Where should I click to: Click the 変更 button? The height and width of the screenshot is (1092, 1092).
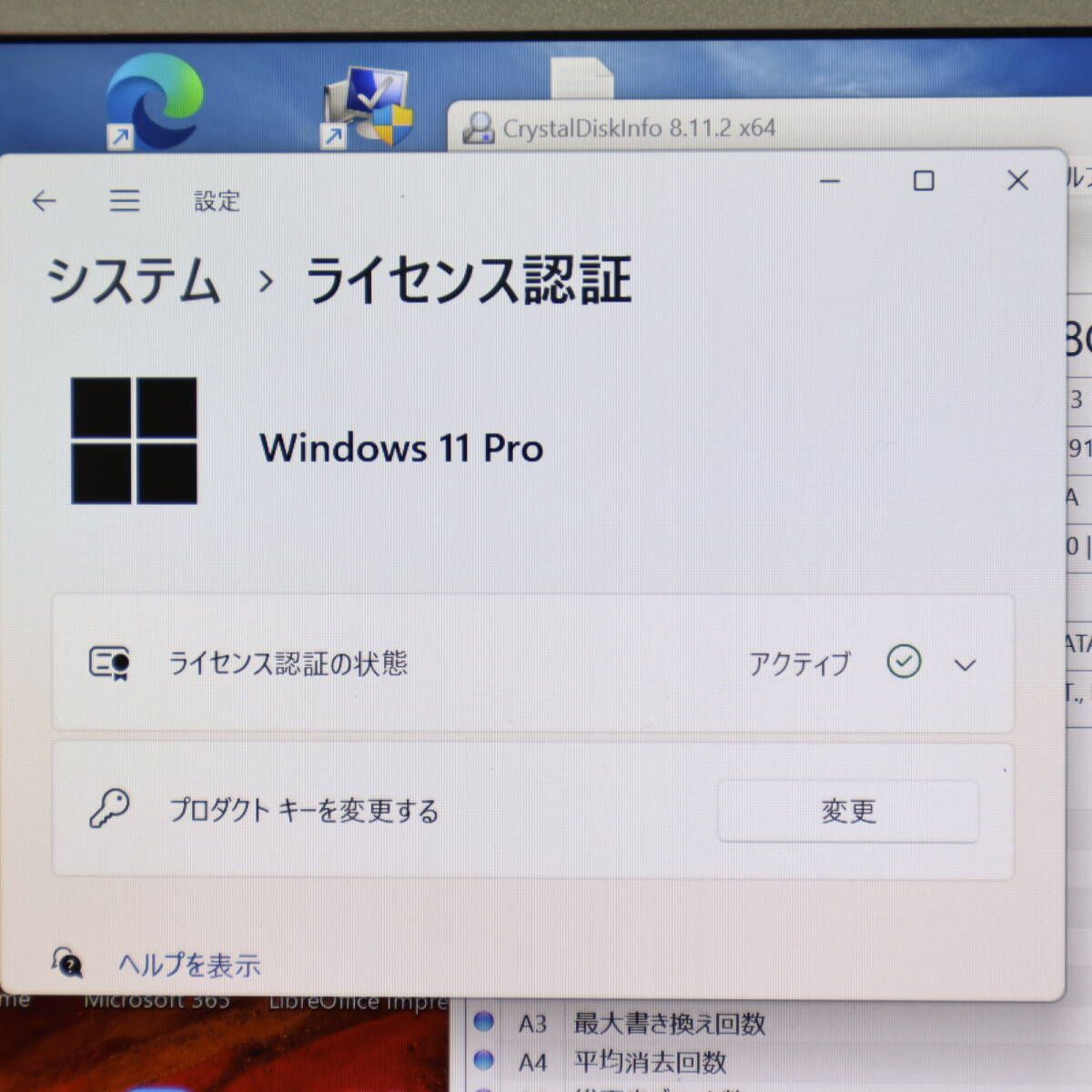point(848,811)
